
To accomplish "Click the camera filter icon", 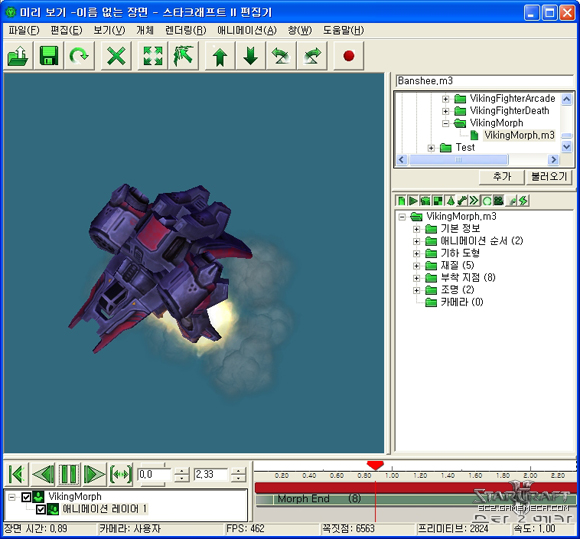I will pyautogui.click(x=498, y=201).
